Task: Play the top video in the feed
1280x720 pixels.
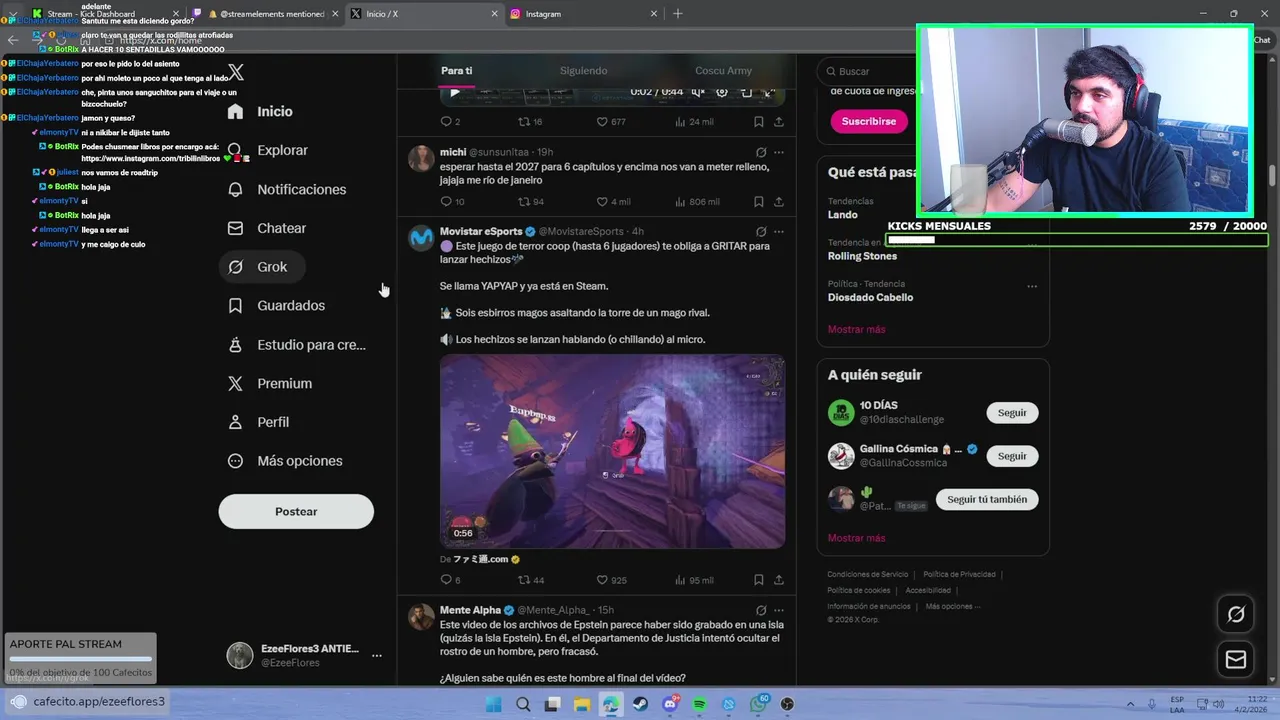Action: pyautogui.click(x=455, y=92)
